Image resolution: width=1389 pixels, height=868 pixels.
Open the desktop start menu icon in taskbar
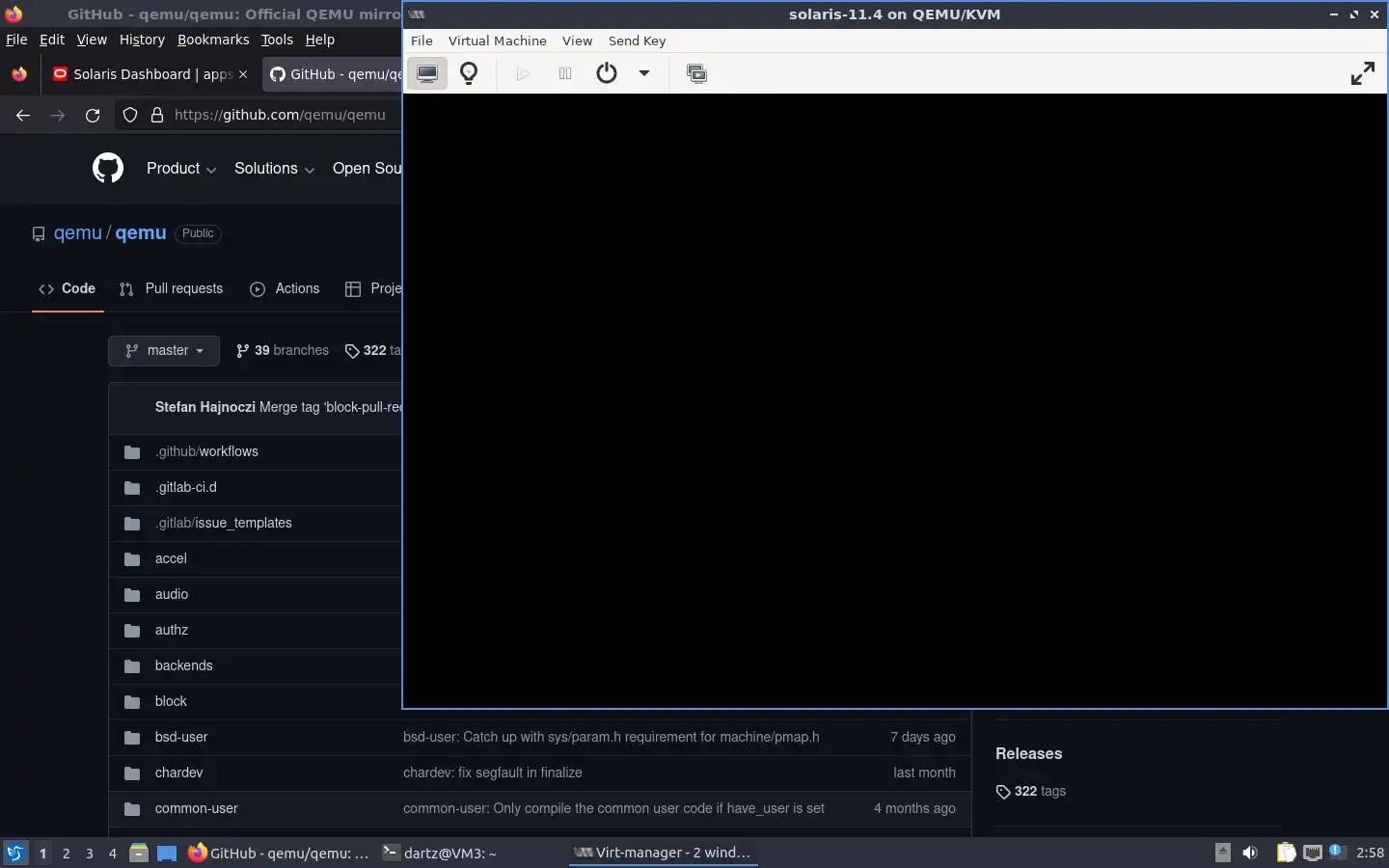(x=15, y=853)
